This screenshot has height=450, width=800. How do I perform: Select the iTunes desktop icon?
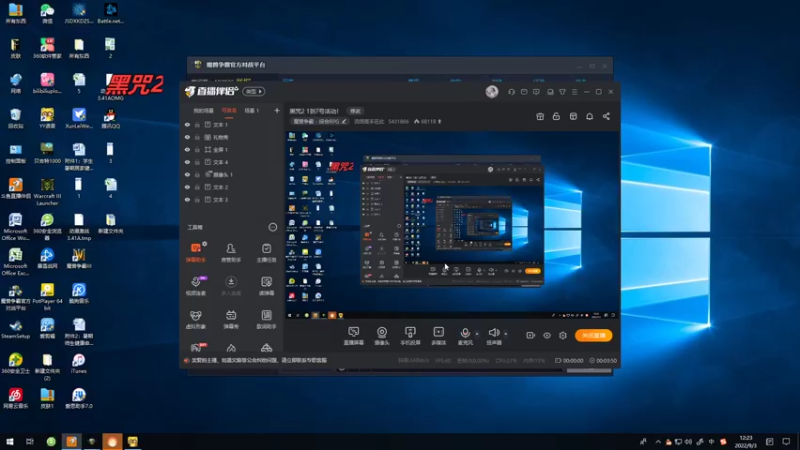click(x=79, y=364)
